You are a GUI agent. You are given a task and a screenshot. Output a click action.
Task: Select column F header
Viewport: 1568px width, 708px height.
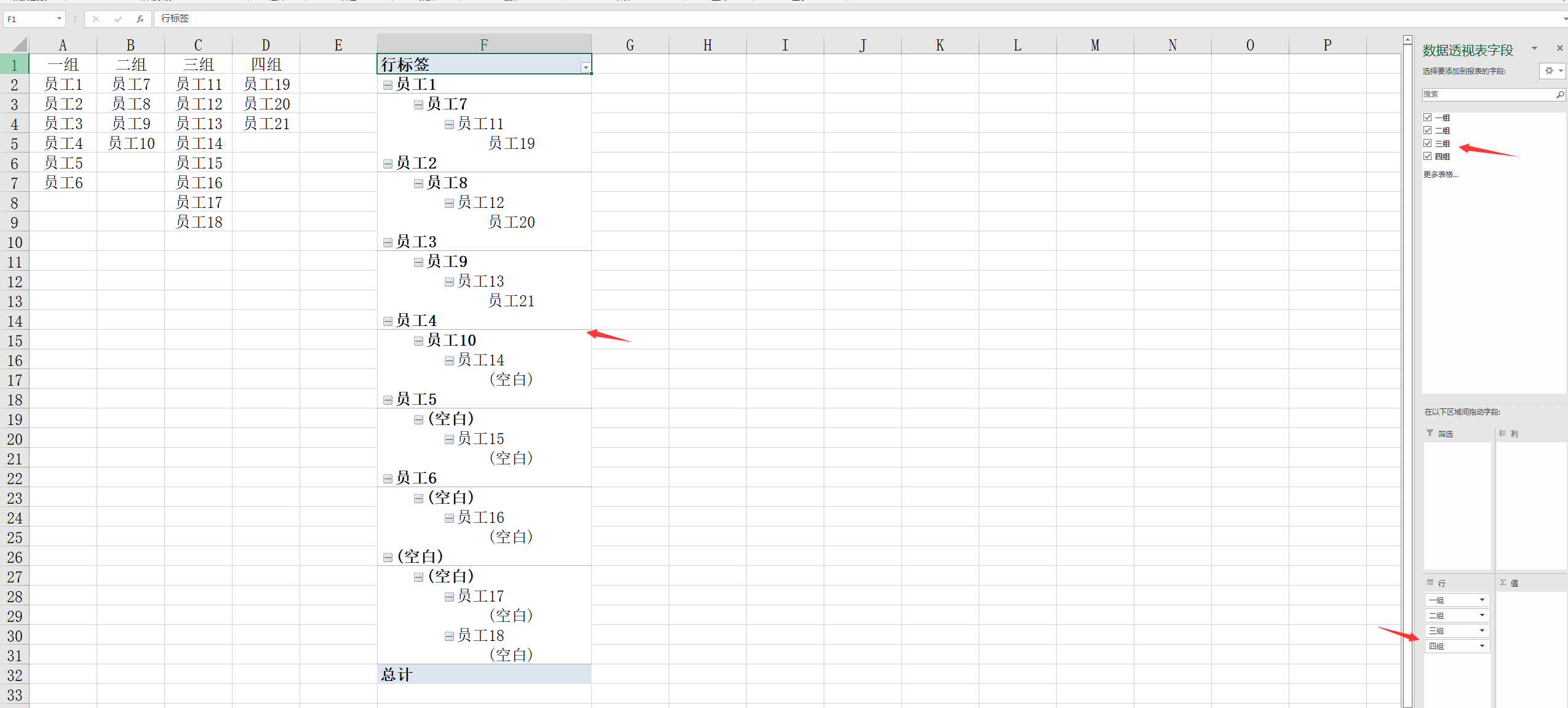(x=484, y=44)
